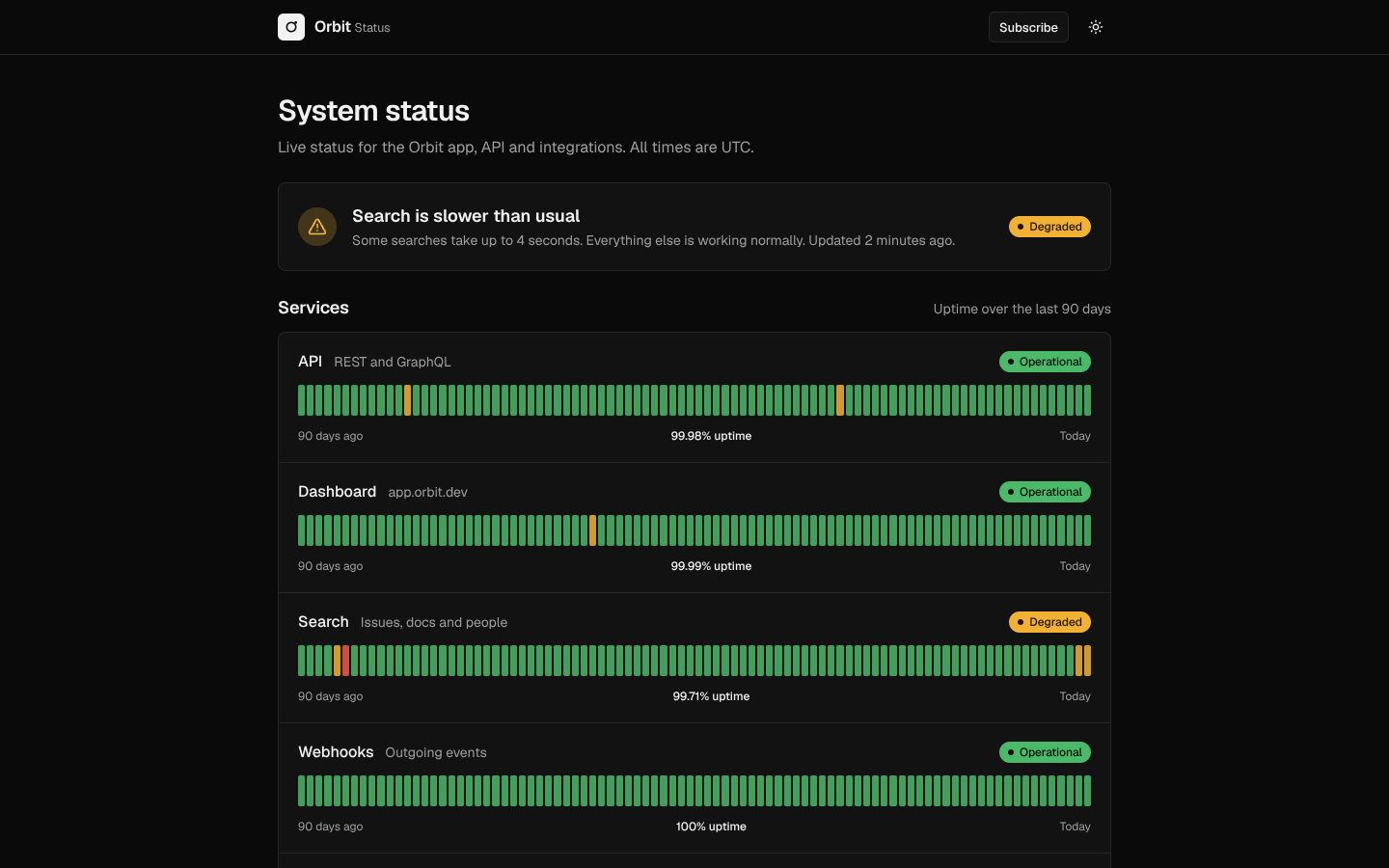The image size is (1389, 868).
Task: Click the orange bar in Dashboard uptime
Action: pos(593,530)
